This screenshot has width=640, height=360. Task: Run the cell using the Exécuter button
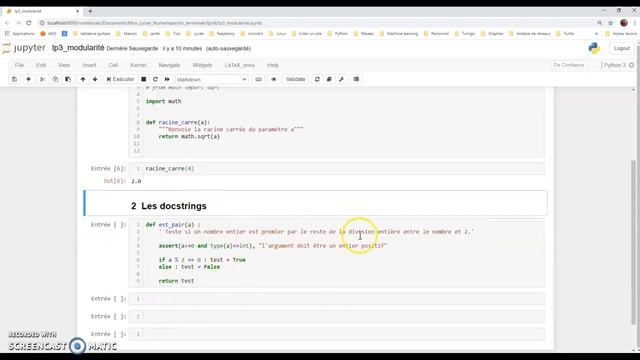coord(120,79)
